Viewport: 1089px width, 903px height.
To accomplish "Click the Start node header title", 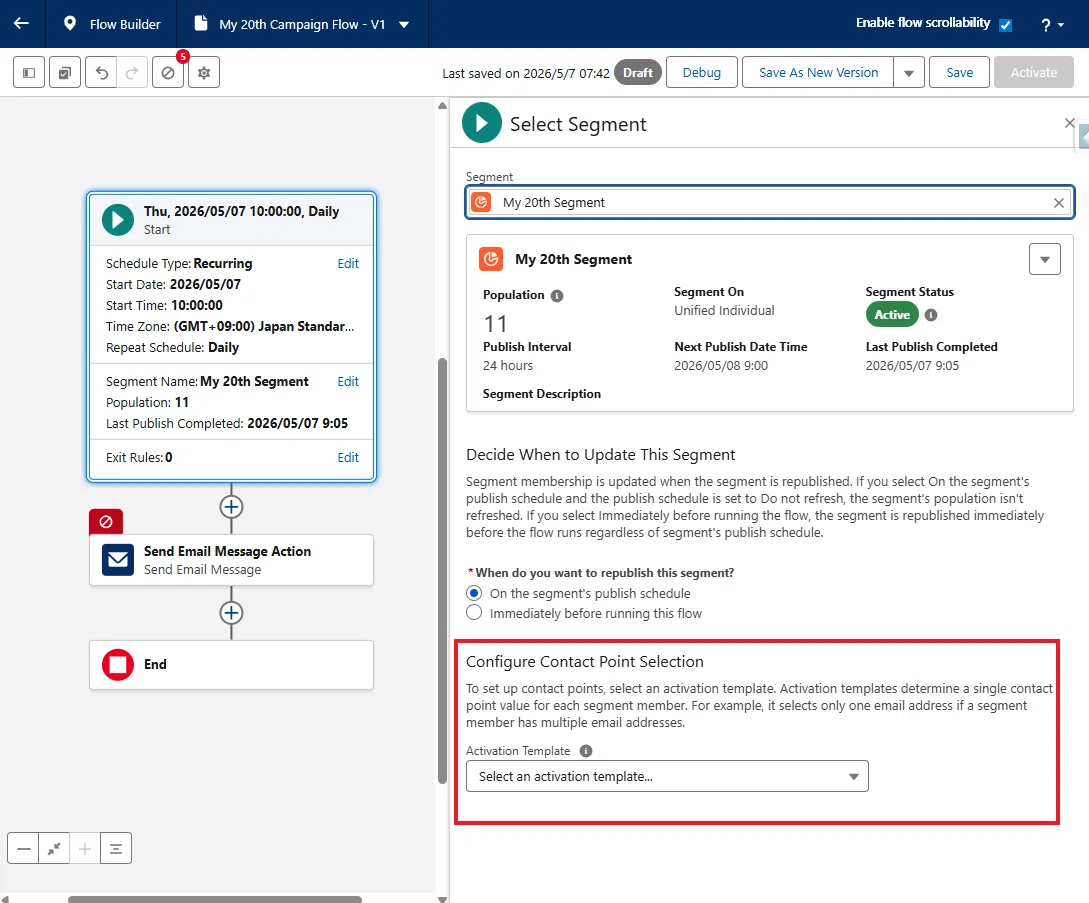I will point(241,211).
